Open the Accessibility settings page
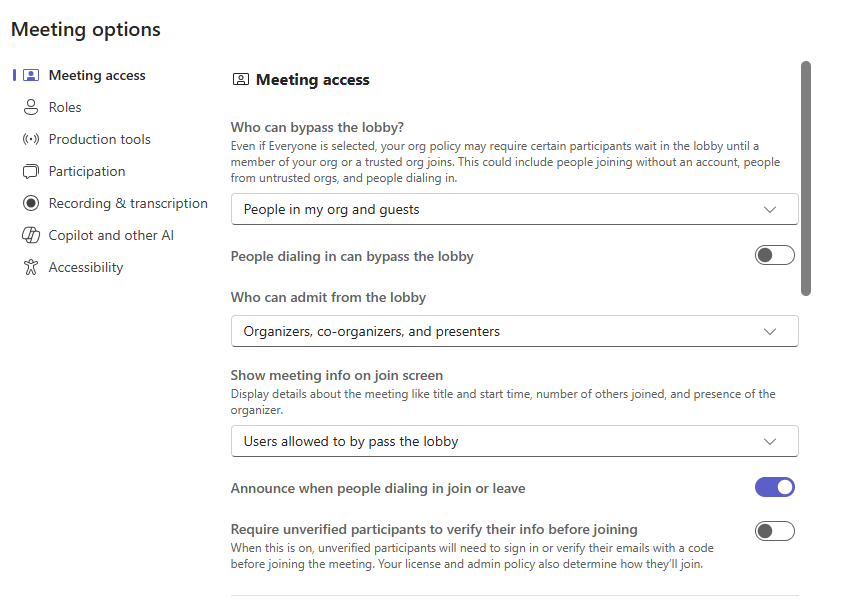856x616 pixels. point(83,267)
